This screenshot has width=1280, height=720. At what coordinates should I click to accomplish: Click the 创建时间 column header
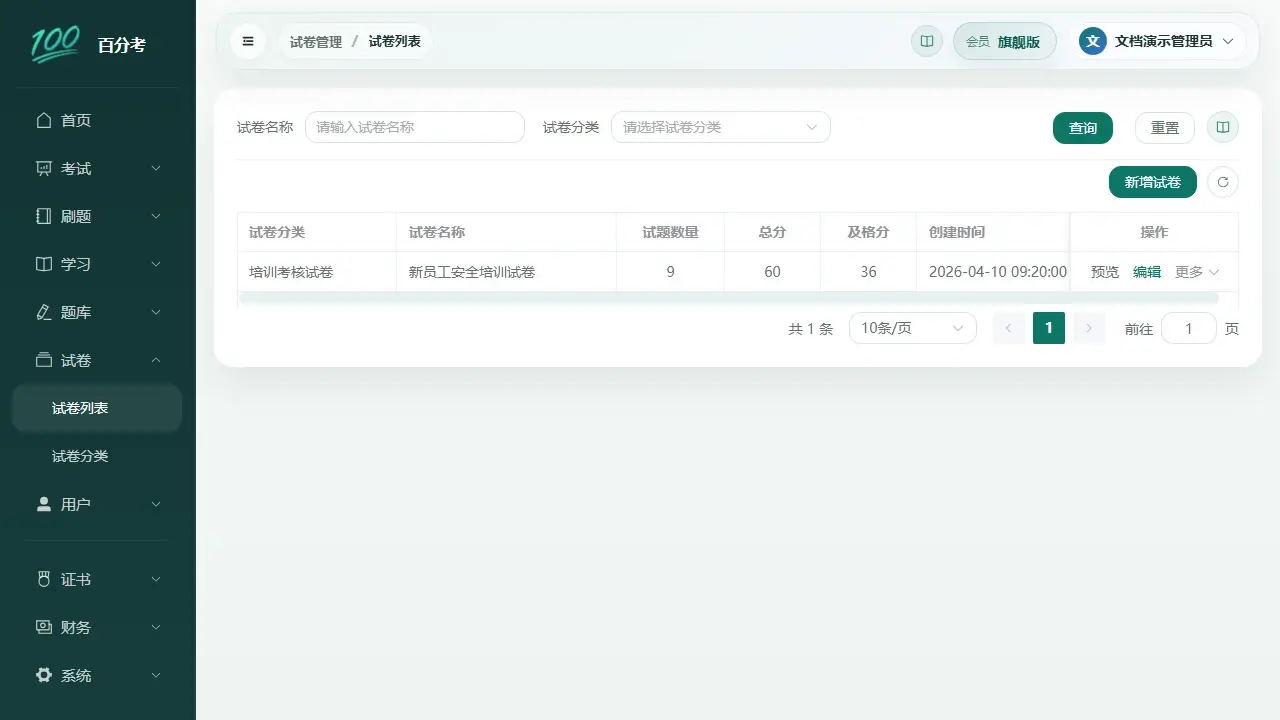993,232
